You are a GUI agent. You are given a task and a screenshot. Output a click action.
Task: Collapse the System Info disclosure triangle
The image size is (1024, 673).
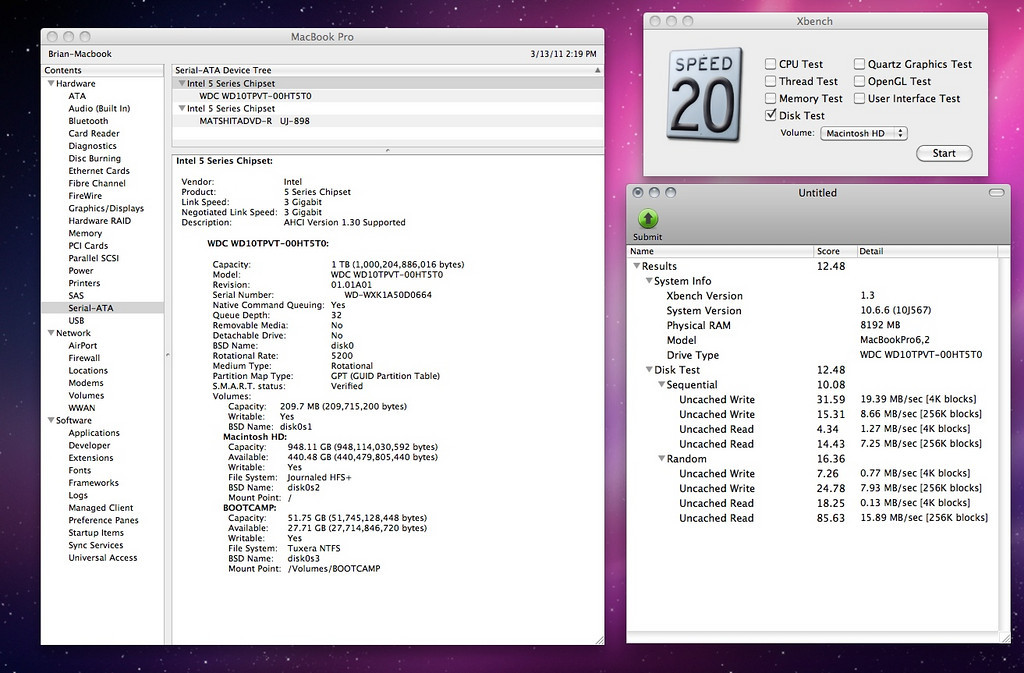tap(648, 281)
